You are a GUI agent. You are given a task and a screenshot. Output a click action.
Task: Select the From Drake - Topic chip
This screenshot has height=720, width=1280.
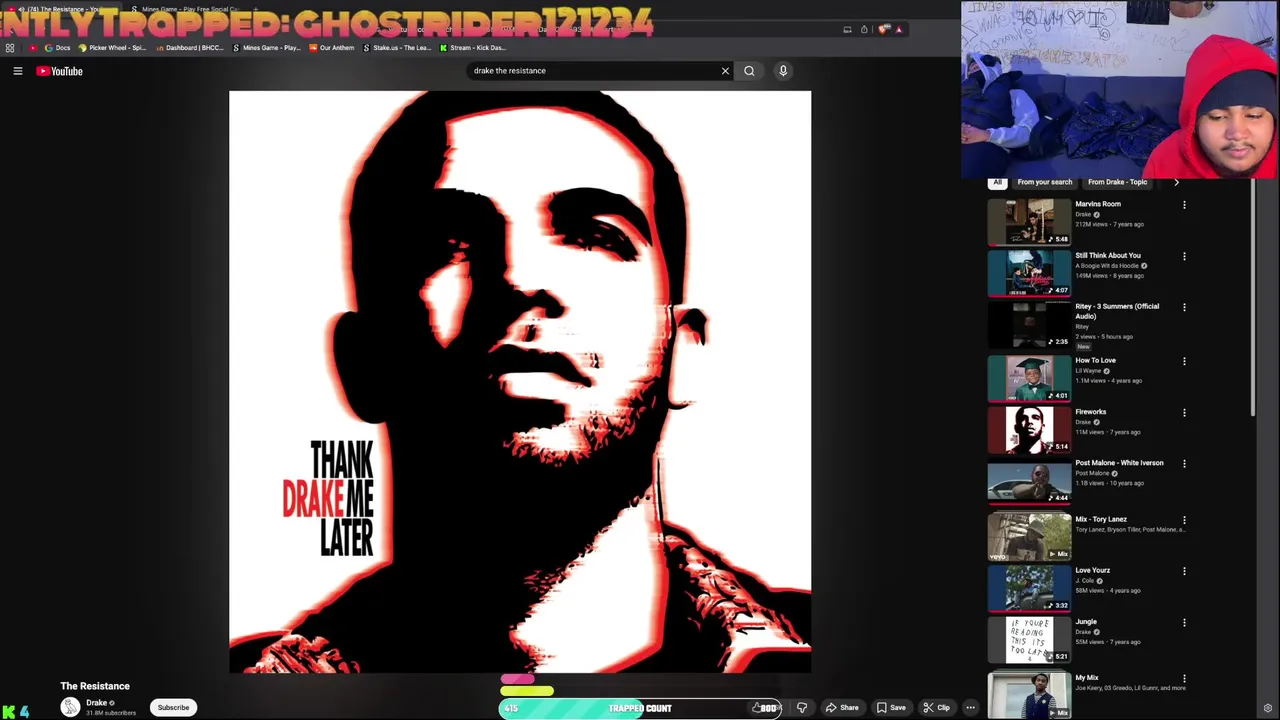(x=1117, y=182)
